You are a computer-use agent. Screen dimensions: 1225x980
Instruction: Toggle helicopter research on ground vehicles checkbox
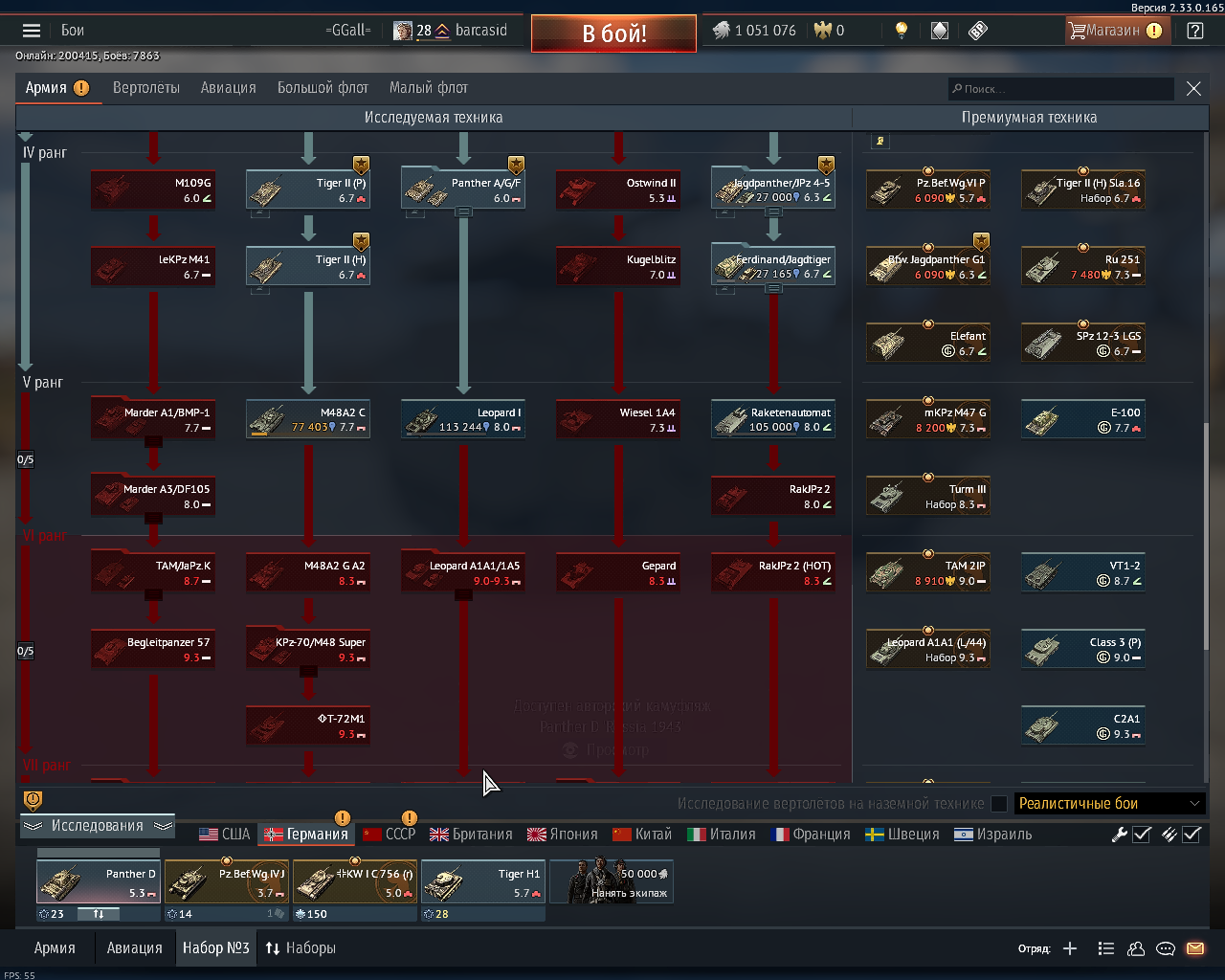(x=999, y=804)
